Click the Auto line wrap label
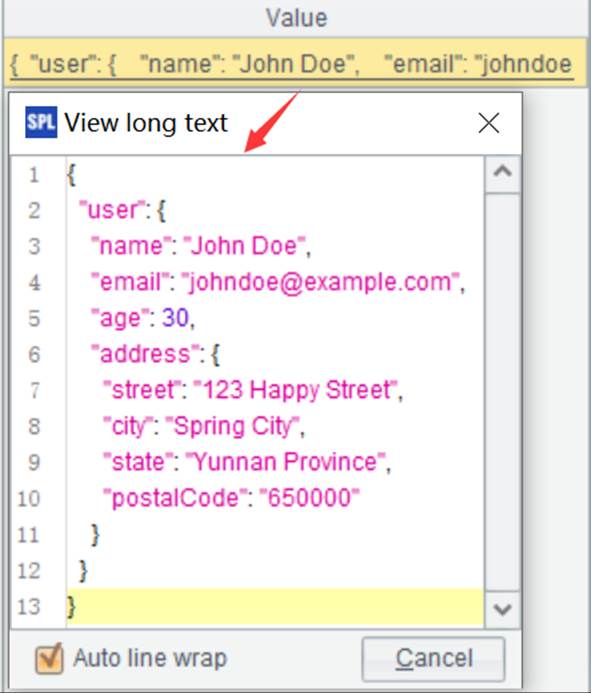The image size is (591, 693). tap(150, 658)
